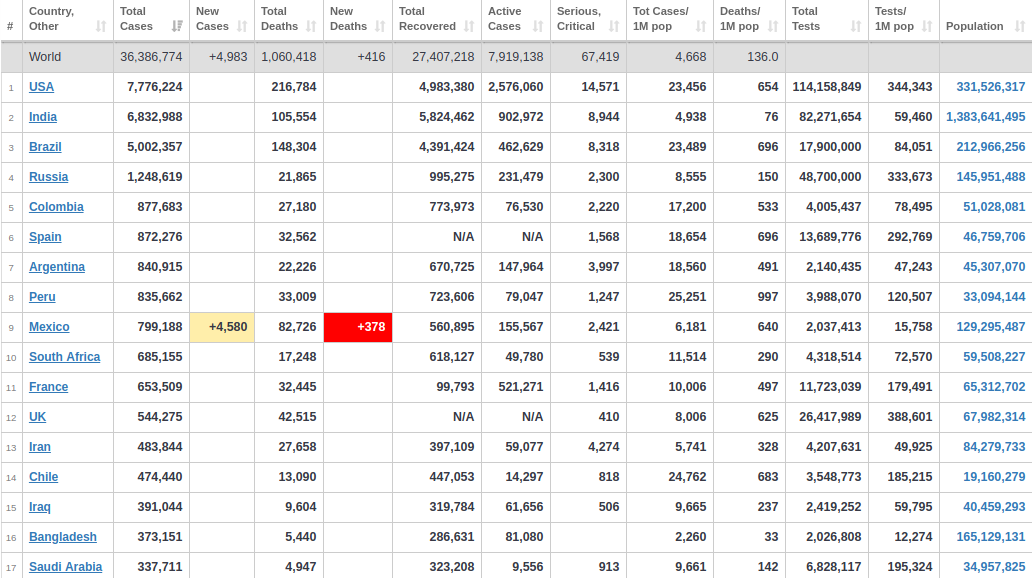Open the Russia country link
Screen dimensions: 1032x578
[x=49, y=177]
